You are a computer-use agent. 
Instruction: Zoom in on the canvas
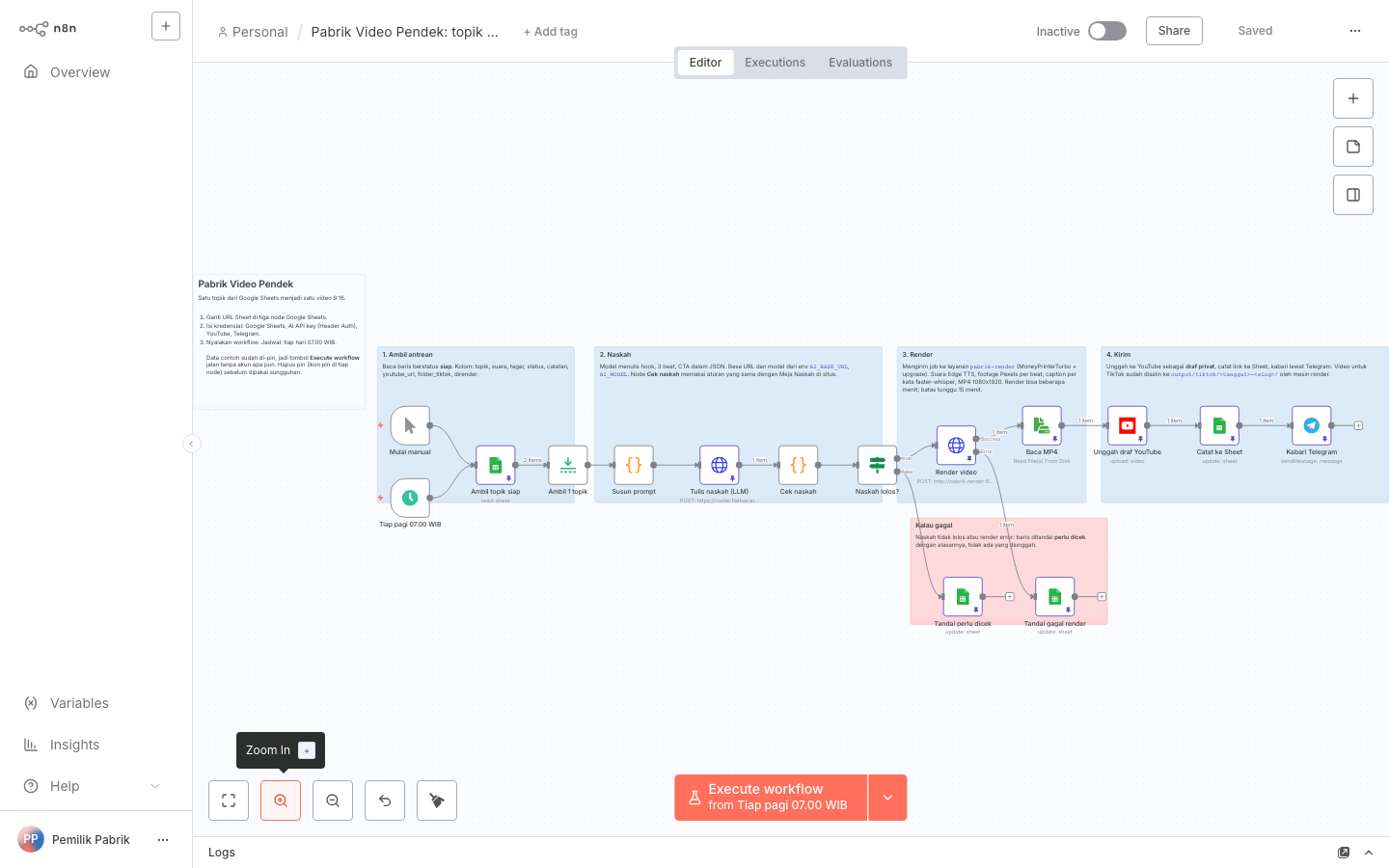(x=281, y=800)
